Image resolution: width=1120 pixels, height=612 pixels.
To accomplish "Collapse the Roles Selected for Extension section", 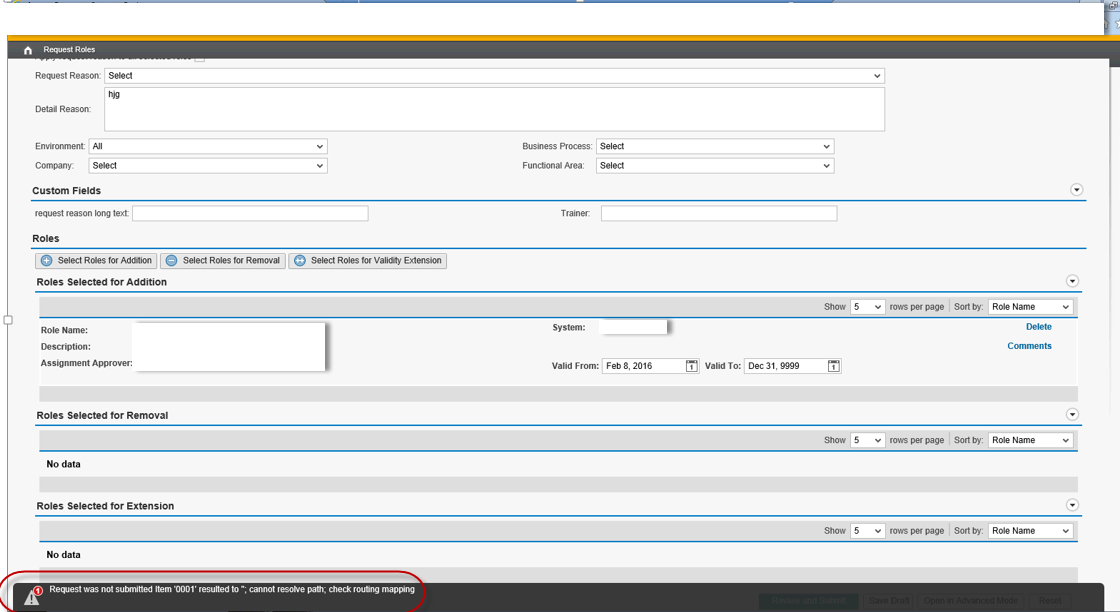I will pyautogui.click(x=1072, y=506).
